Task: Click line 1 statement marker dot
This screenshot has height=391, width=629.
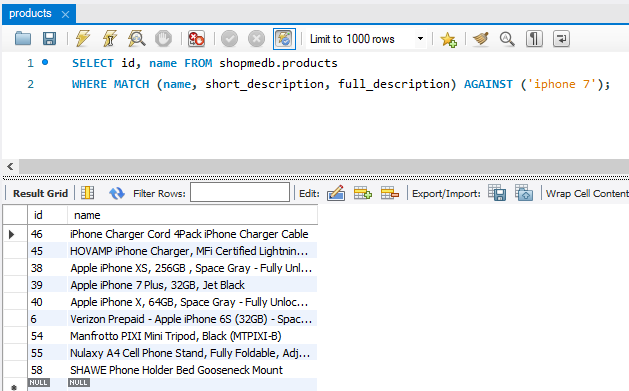Action: point(45,62)
